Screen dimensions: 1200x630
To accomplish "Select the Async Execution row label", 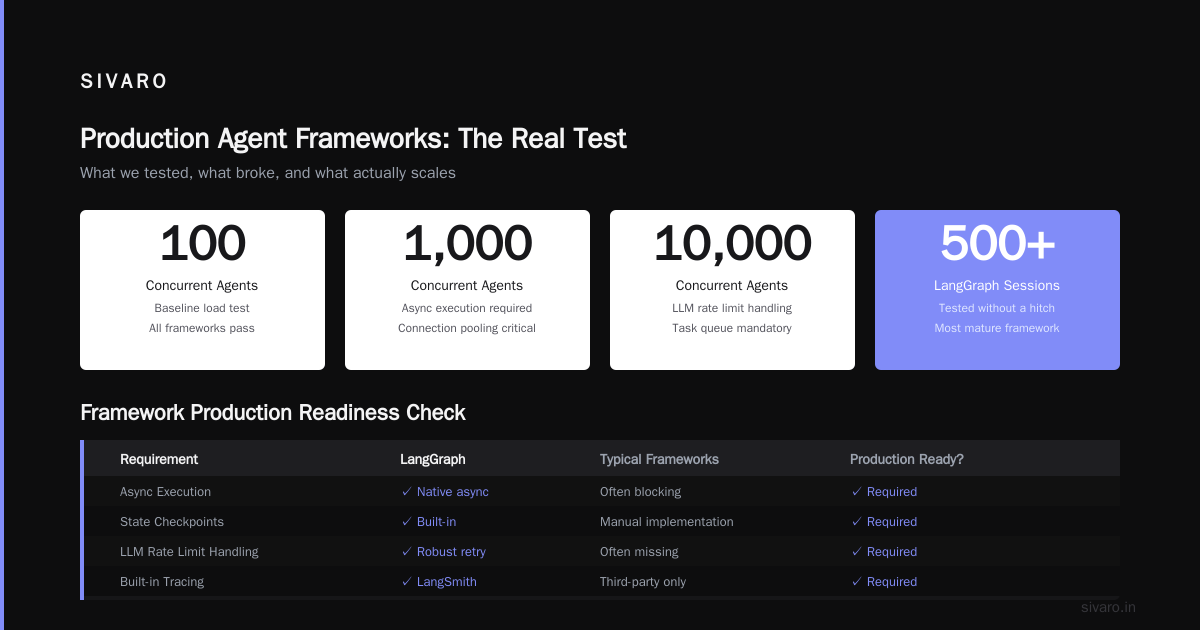I will coord(165,492).
